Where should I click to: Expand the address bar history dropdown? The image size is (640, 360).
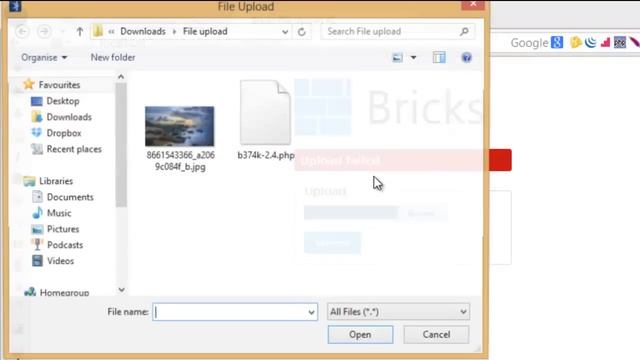[x=285, y=31]
